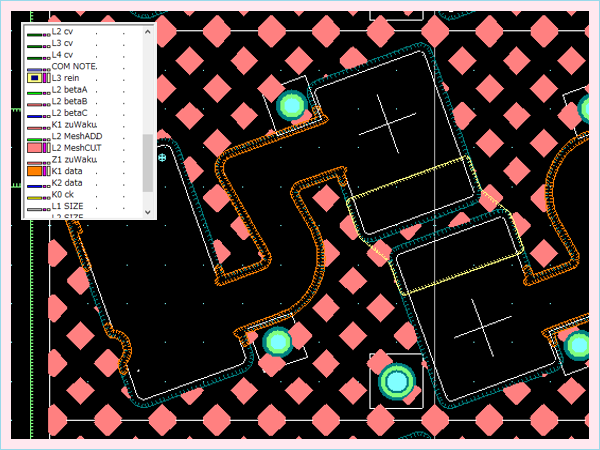Select the L2 betaC layer
The height and width of the screenshot is (450, 600).
(x=70, y=113)
